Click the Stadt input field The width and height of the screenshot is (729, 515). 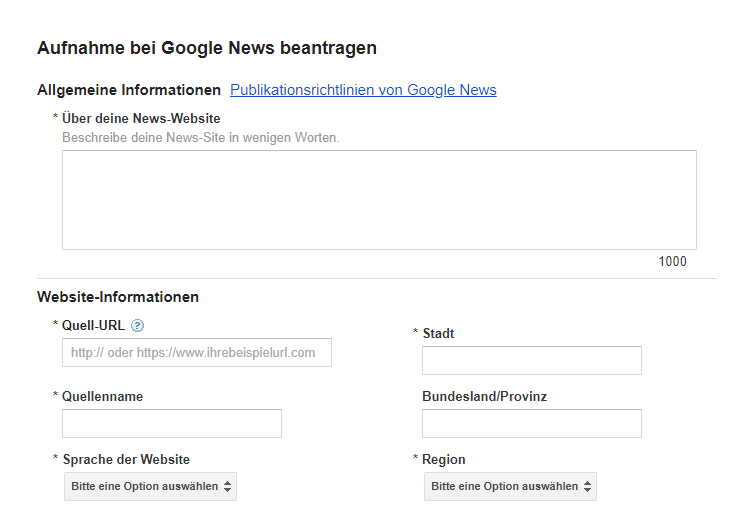click(532, 360)
